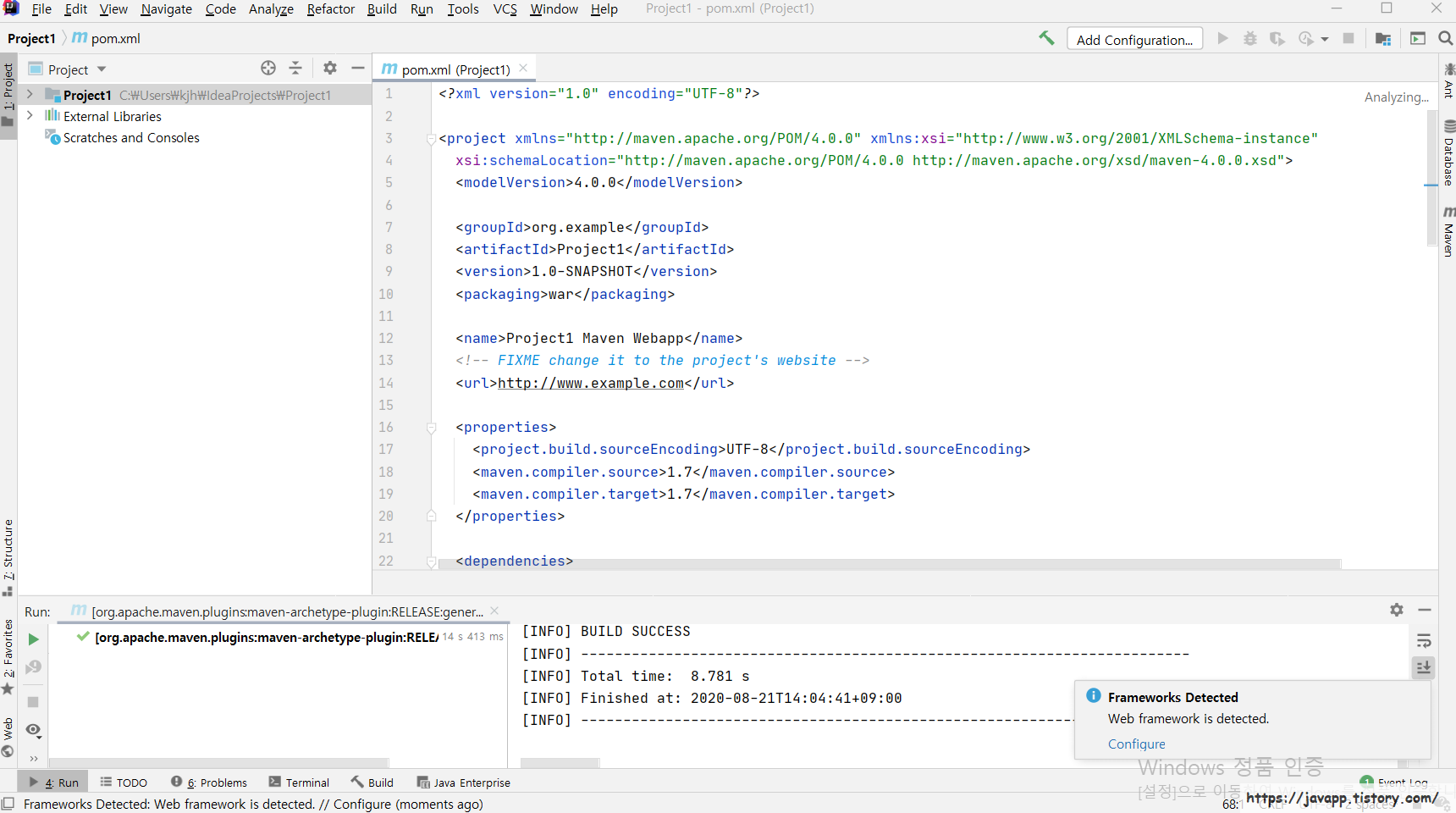Click the editor horizontal scrollbar
Screen dimensions: 1456x813
[889, 564]
